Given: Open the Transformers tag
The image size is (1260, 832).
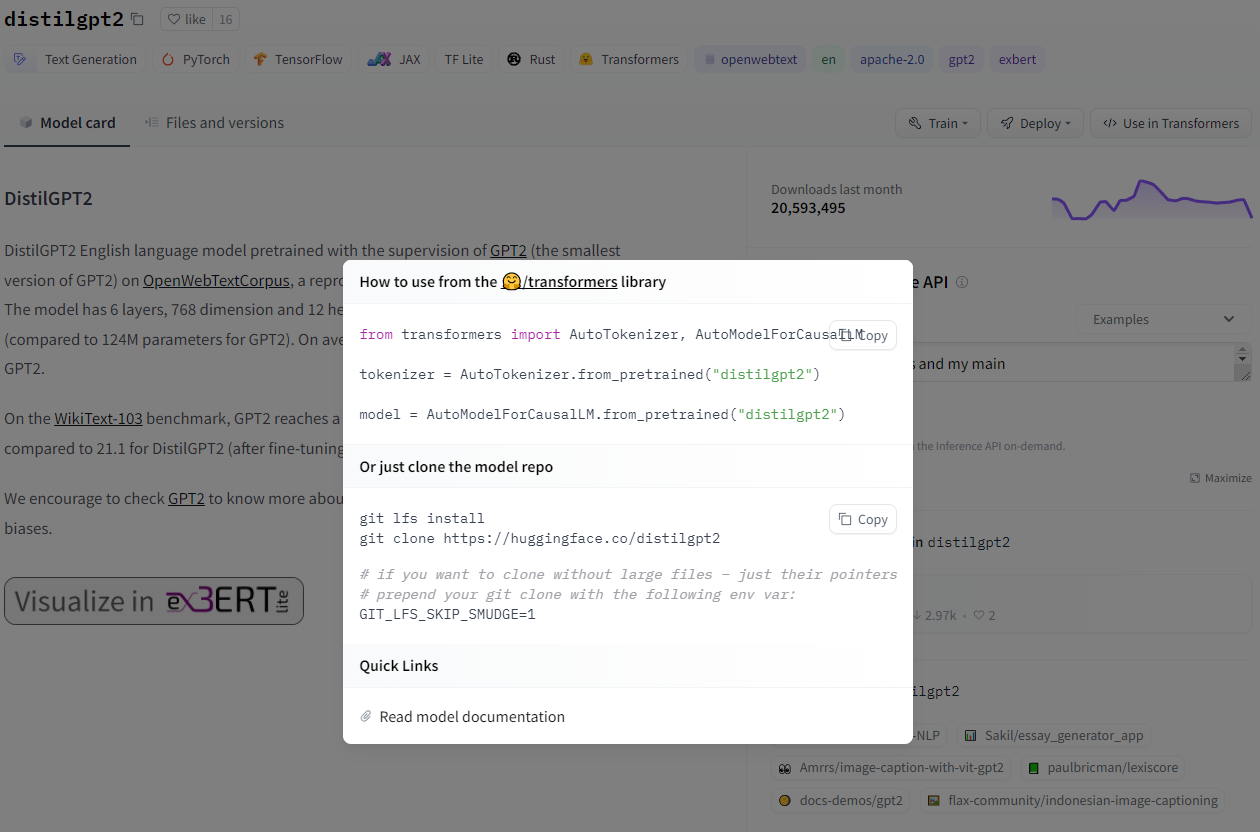Looking at the screenshot, I should point(629,59).
